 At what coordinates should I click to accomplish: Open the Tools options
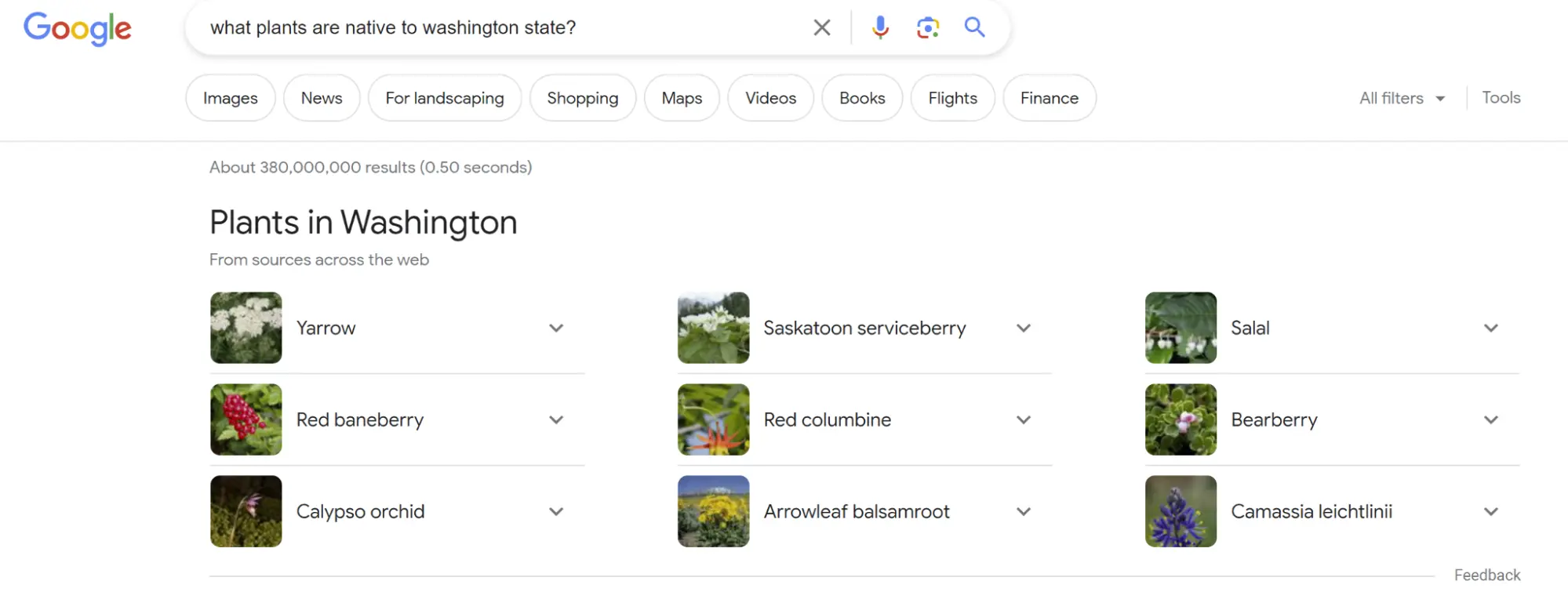click(x=1501, y=98)
